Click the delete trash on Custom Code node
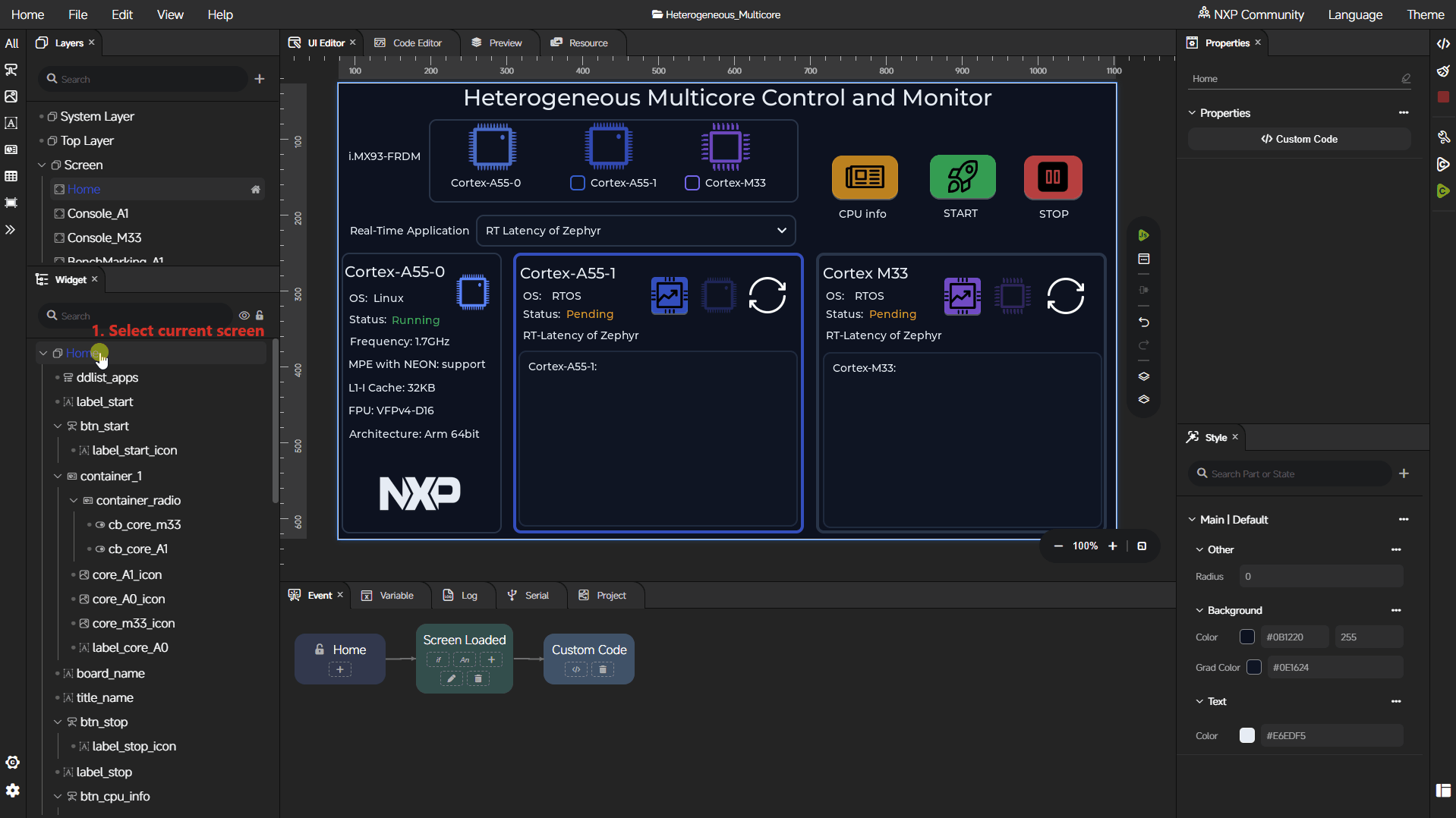 pyautogui.click(x=603, y=670)
